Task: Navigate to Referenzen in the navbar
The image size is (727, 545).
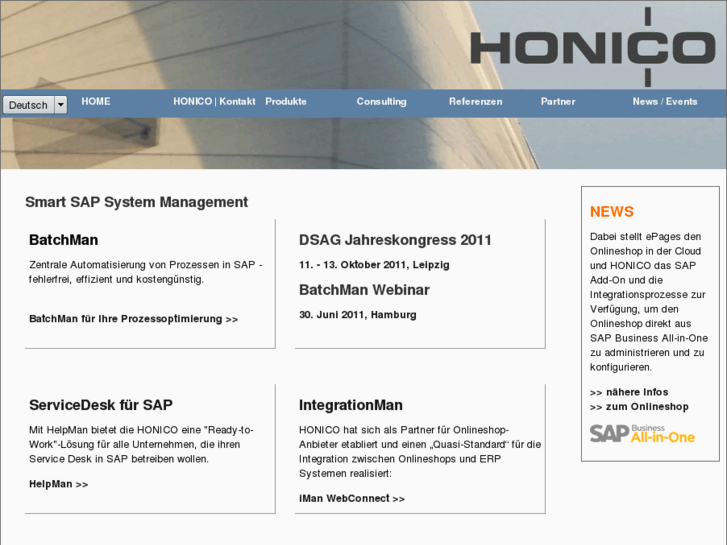Action: click(x=475, y=101)
